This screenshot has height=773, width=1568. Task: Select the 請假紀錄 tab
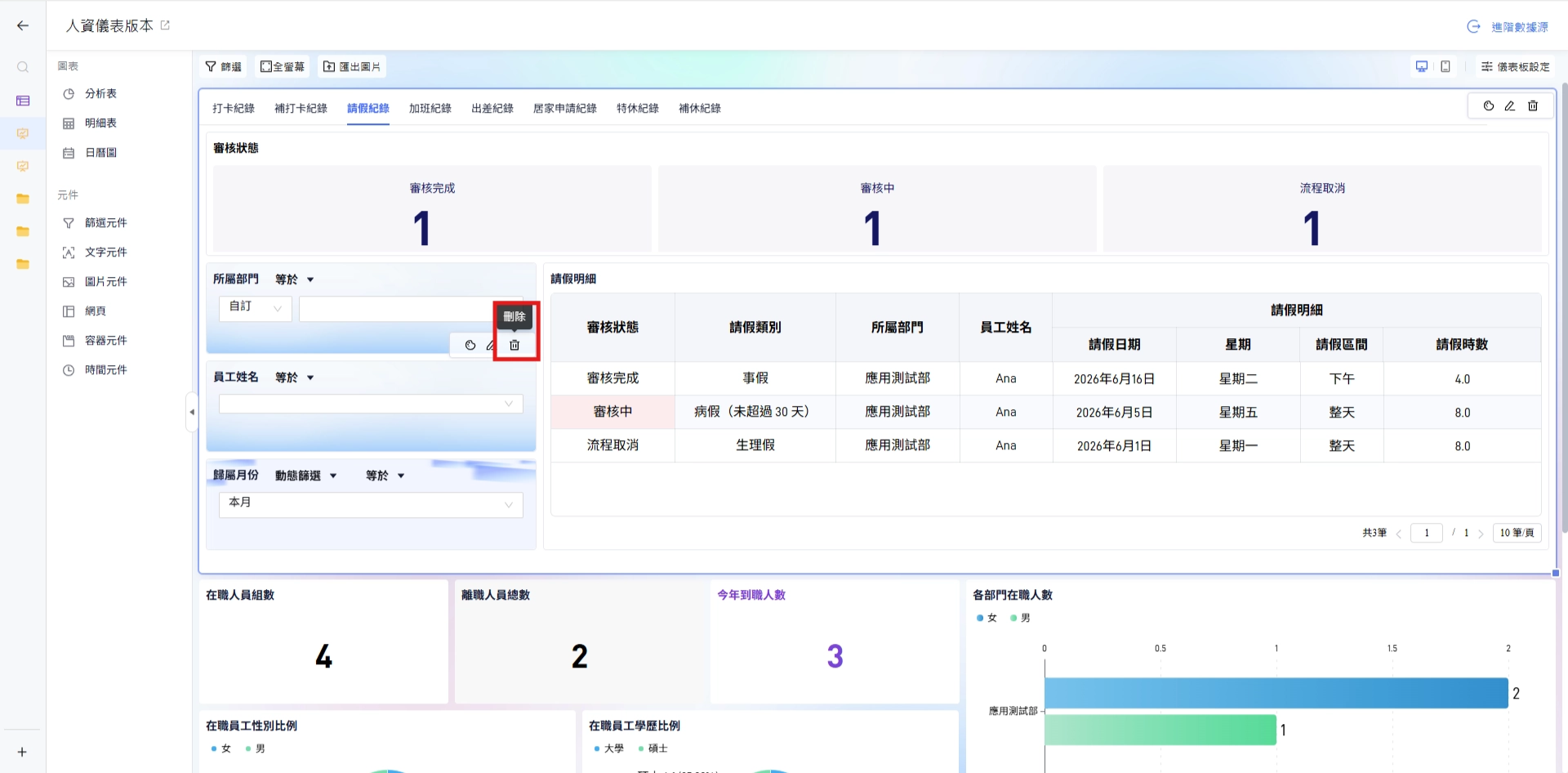coord(368,108)
